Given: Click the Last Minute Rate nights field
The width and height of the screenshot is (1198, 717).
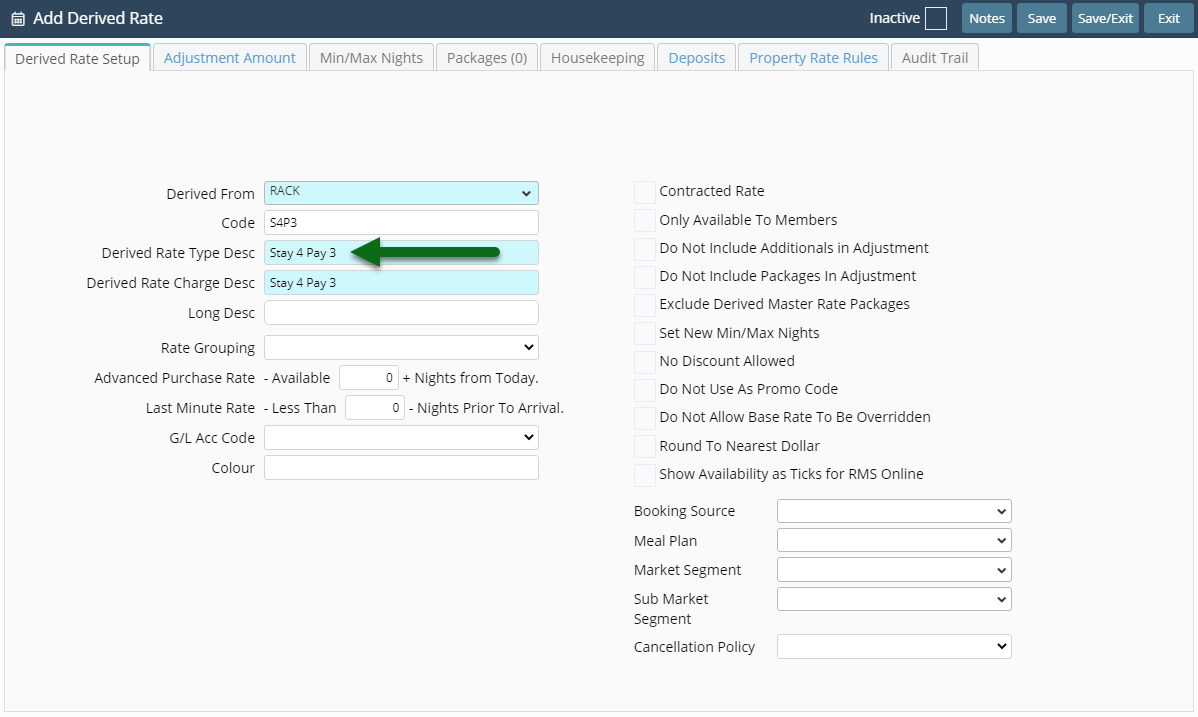Looking at the screenshot, I should [x=374, y=408].
